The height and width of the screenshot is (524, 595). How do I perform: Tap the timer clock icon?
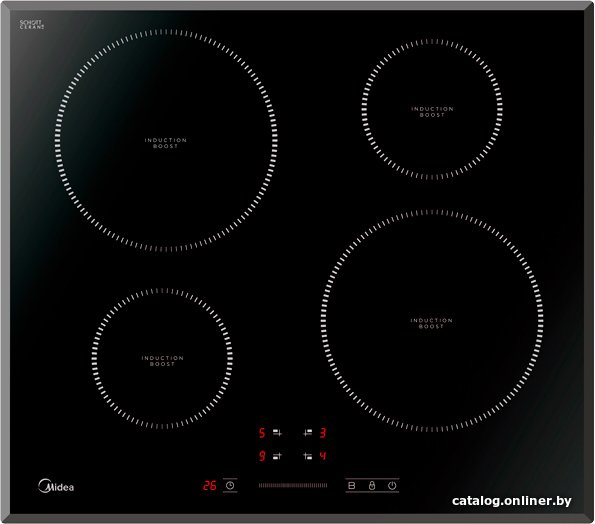click(x=230, y=485)
